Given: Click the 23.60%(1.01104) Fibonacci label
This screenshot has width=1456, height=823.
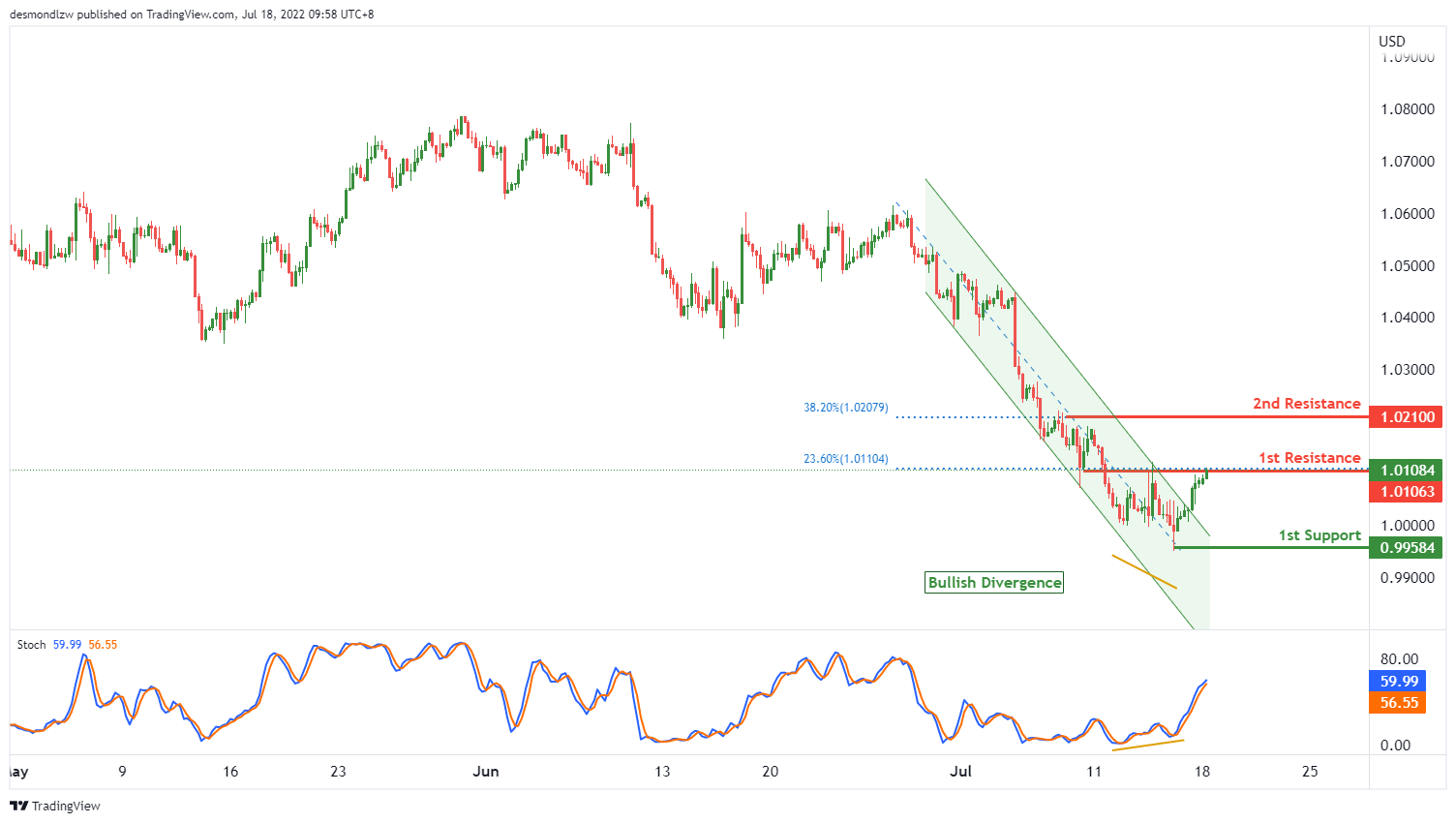Looking at the screenshot, I should pyautogui.click(x=845, y=459).
